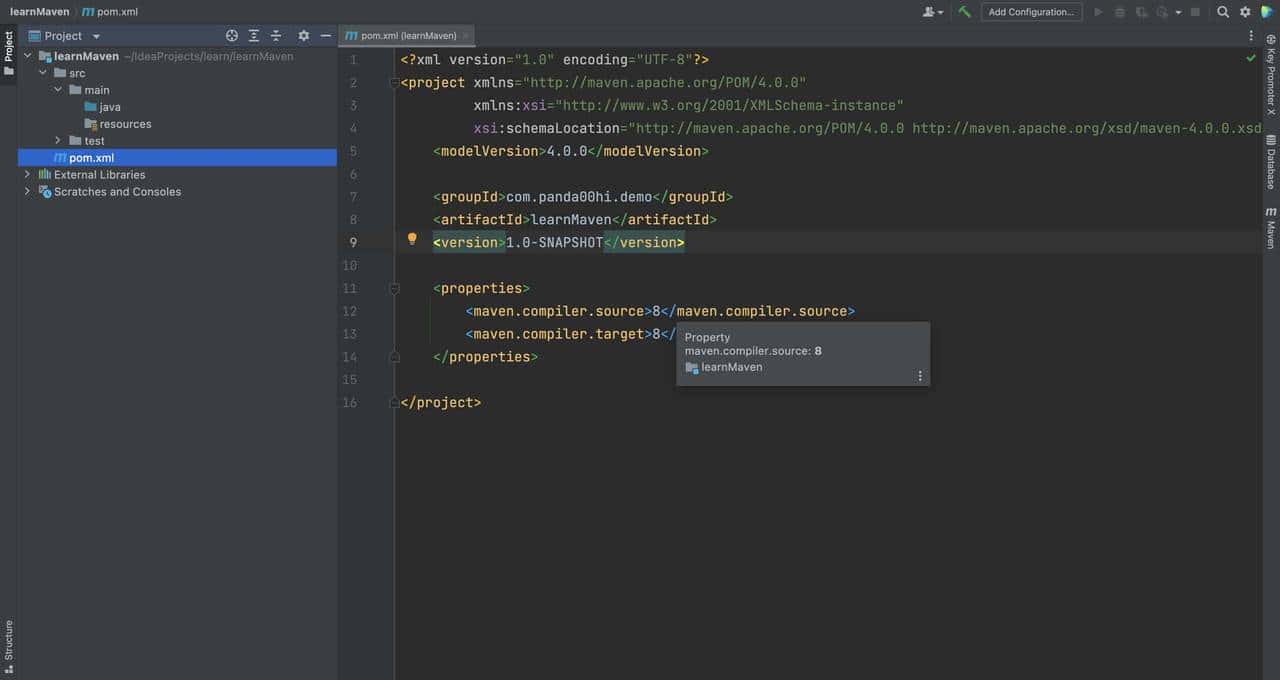Open the Project view dropdown
Screen dimensions: 1280x680
pyautogui.click(x=96, y=36)
